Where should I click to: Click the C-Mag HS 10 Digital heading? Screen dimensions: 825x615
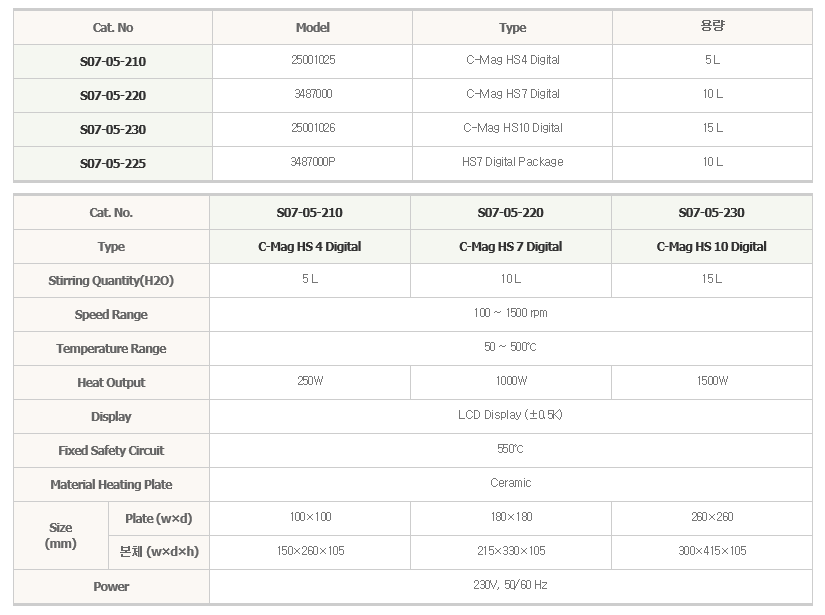tap(711, 247)
